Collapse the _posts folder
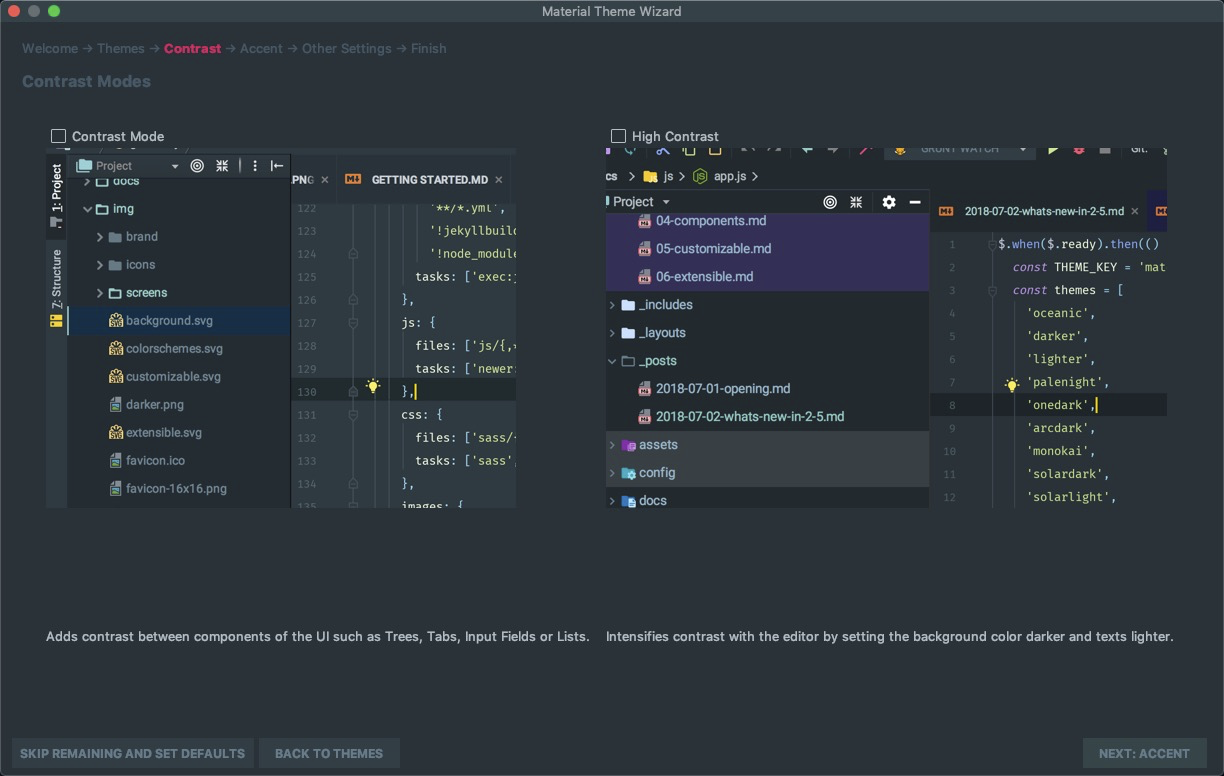 click(x=612, y=361)
